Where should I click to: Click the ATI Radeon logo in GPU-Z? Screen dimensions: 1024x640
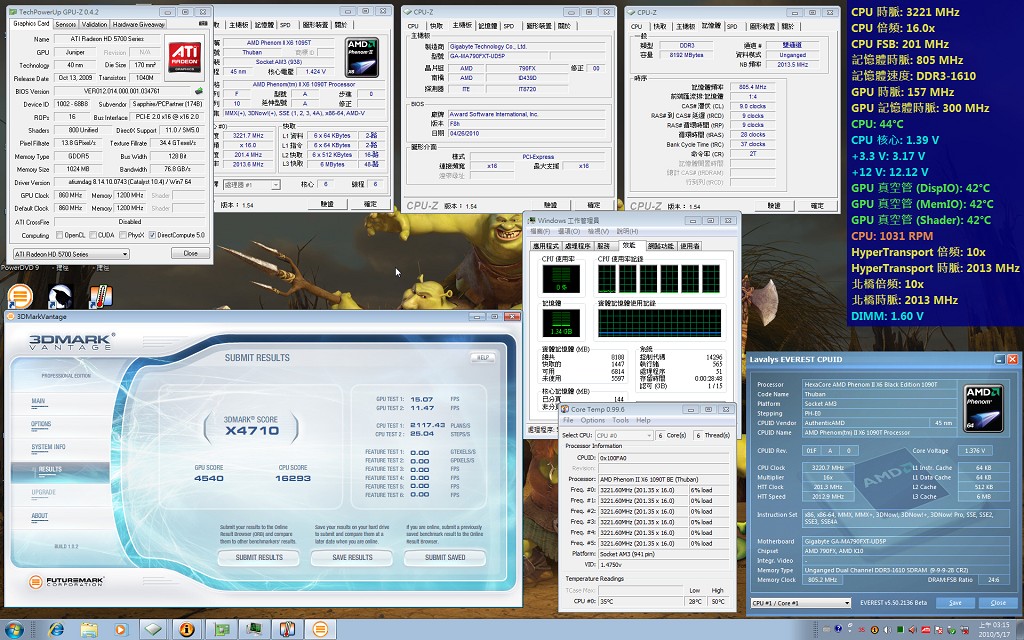185,57
